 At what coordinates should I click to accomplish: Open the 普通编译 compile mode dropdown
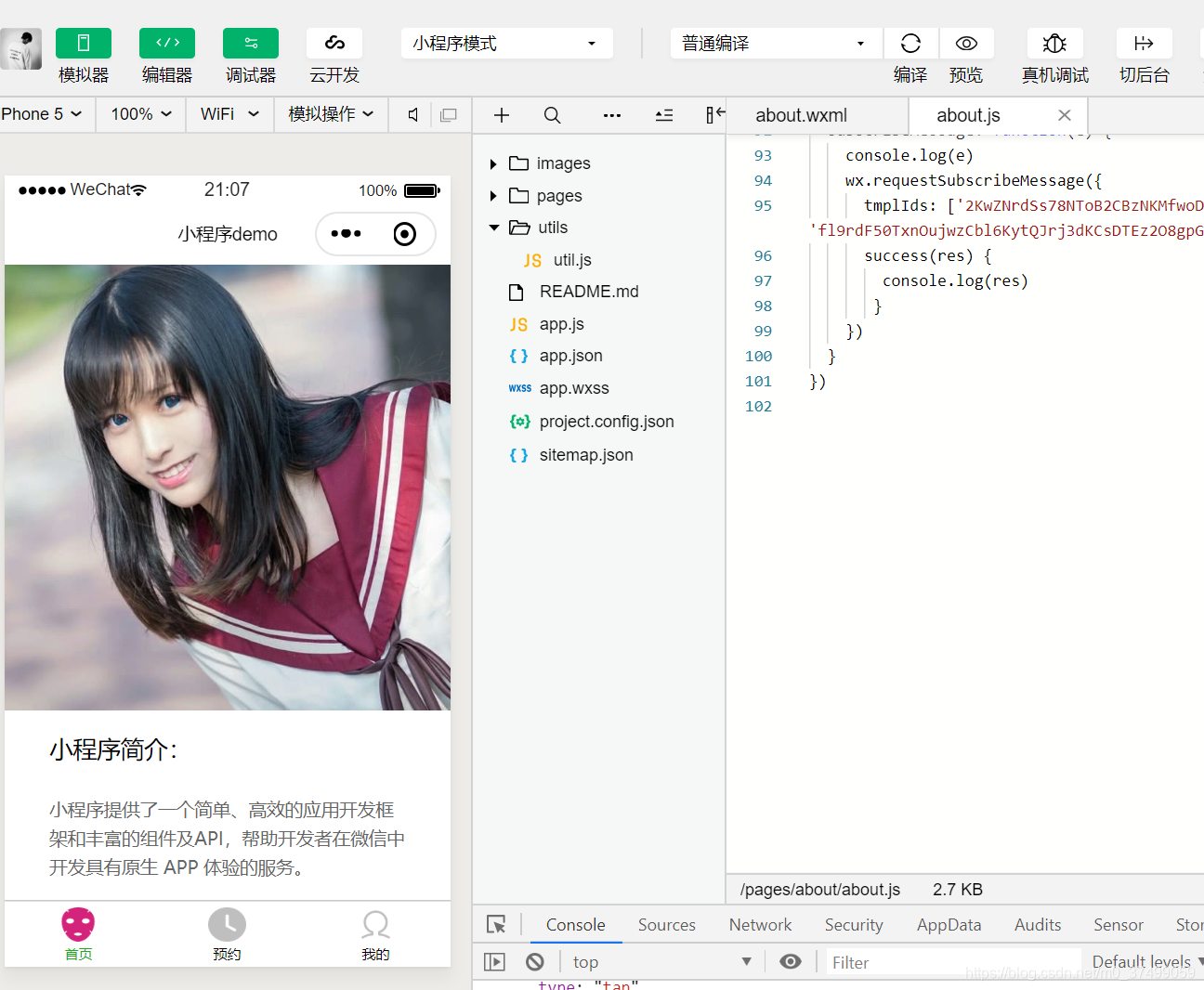click(x=774, y=43)
